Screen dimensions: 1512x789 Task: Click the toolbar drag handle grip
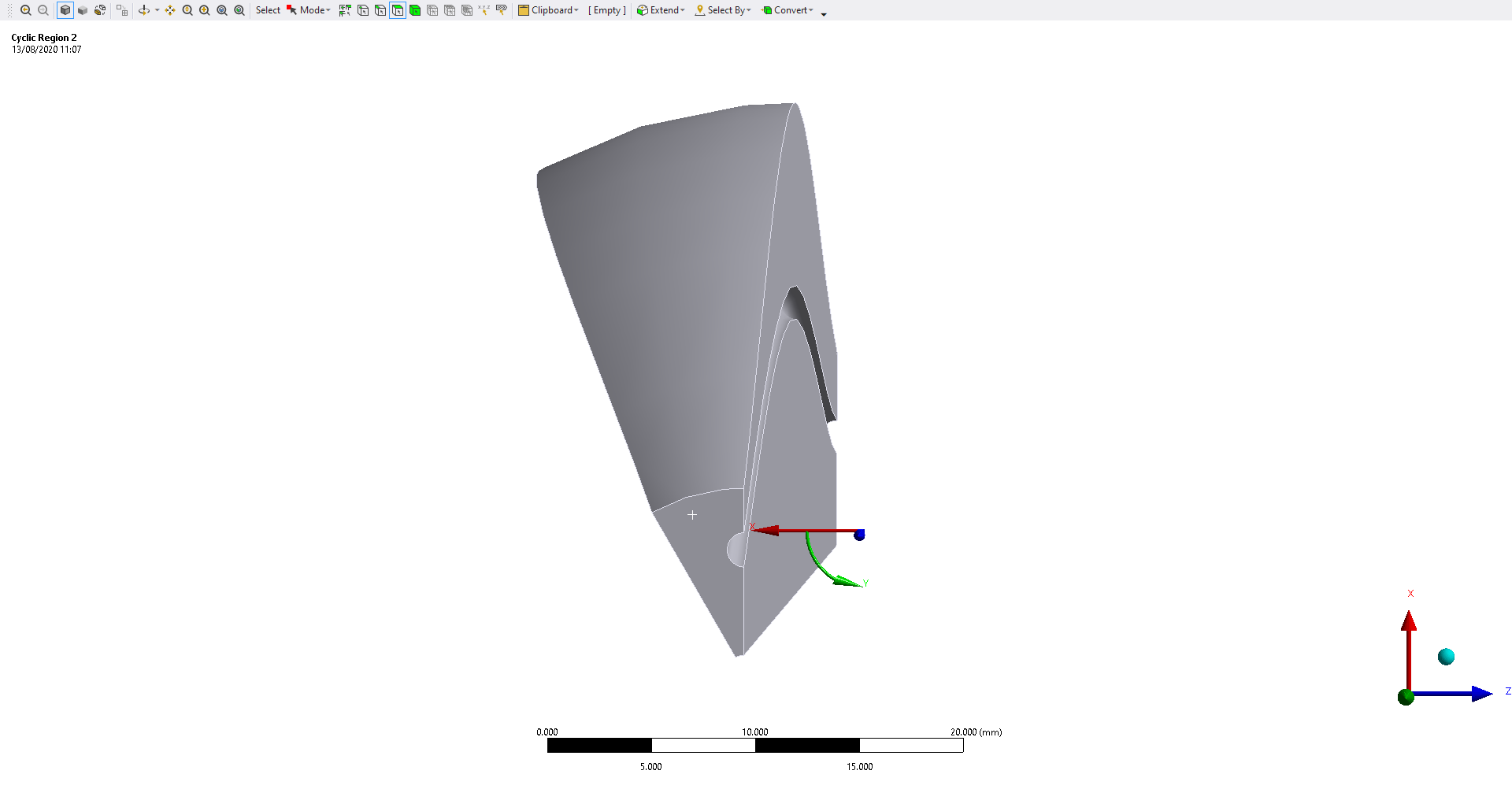10,10
